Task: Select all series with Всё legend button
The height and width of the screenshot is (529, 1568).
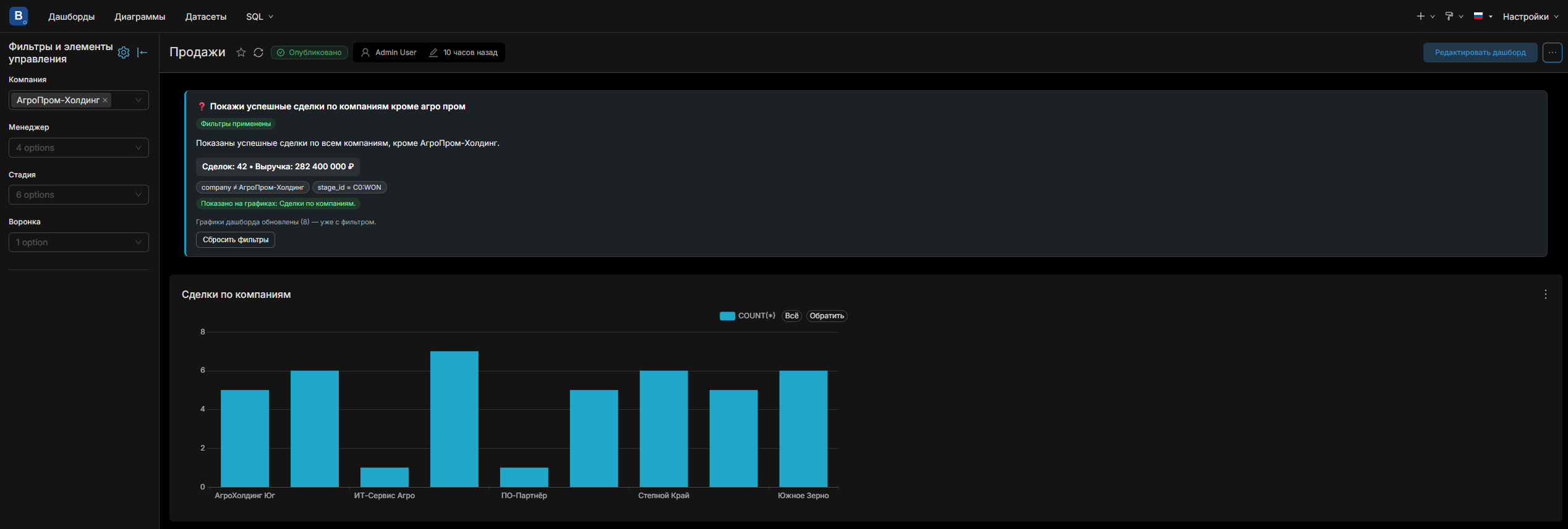Action: click(x=791, y=316)
